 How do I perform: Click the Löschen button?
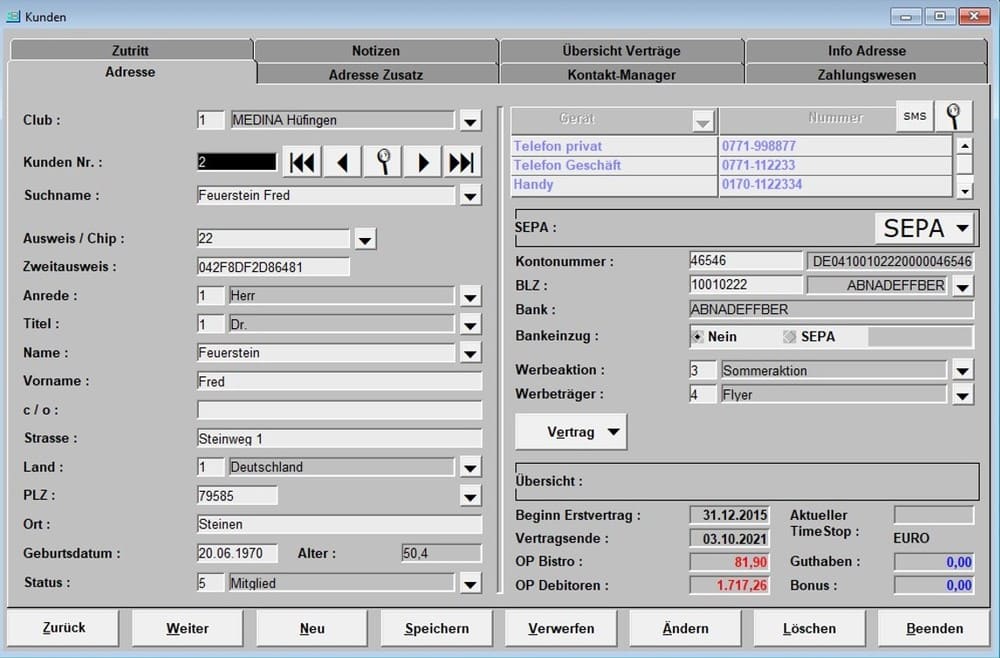[809, 628]
